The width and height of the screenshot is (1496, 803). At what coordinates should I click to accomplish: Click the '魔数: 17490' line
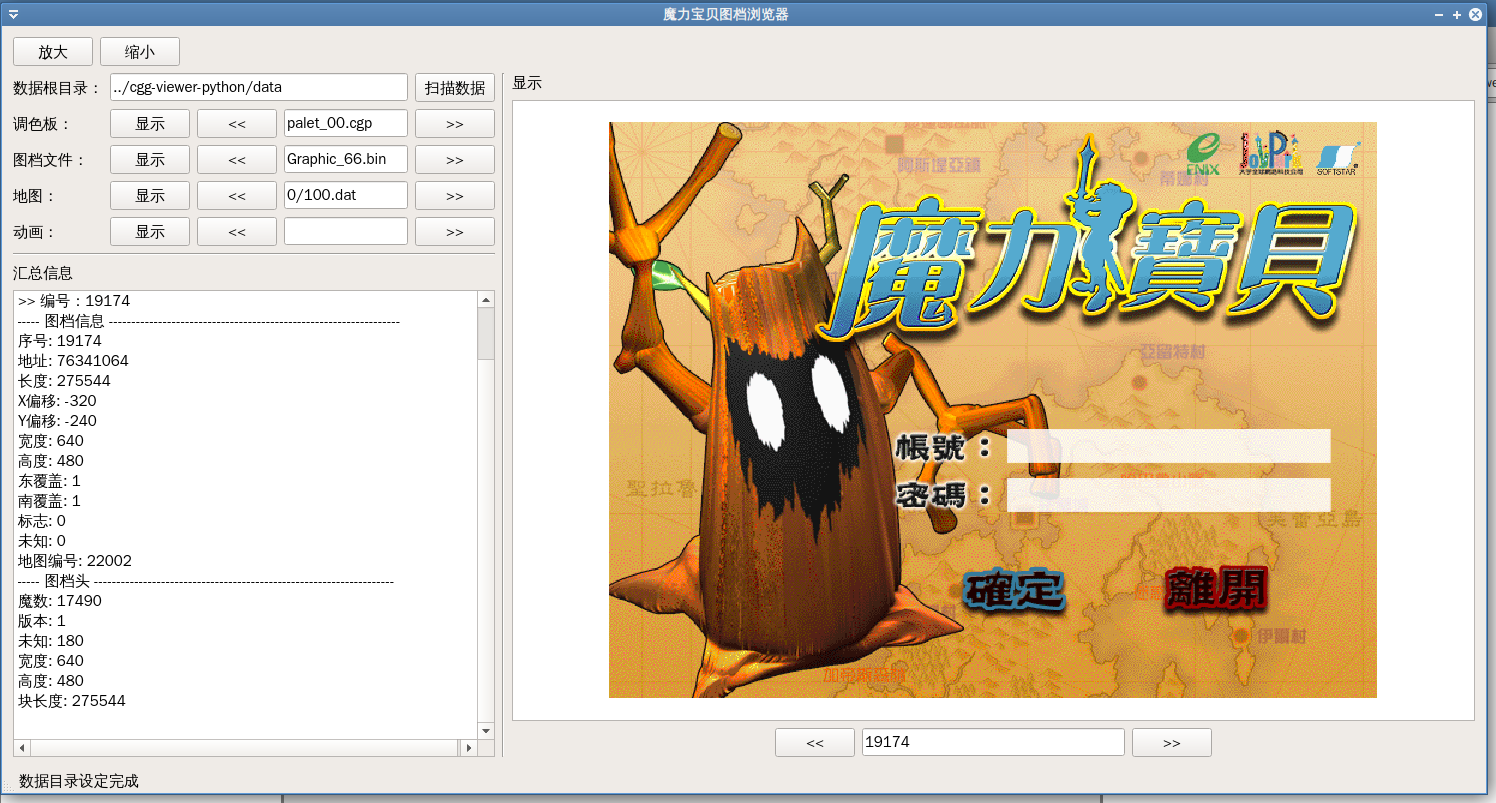pyautogui.click(x=60, y=601)
